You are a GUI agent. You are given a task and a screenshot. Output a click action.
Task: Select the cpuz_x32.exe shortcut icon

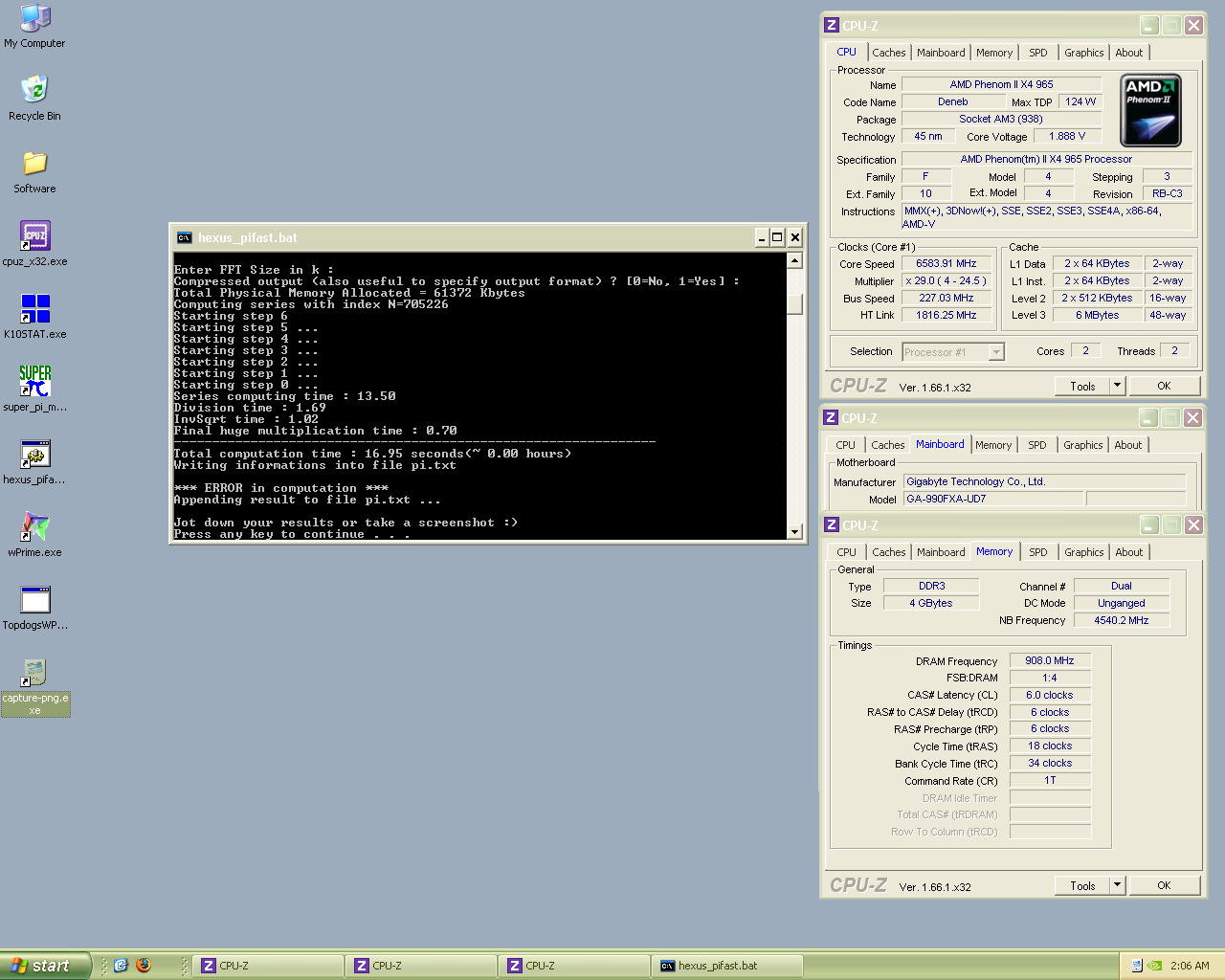[x=34, y=244]
